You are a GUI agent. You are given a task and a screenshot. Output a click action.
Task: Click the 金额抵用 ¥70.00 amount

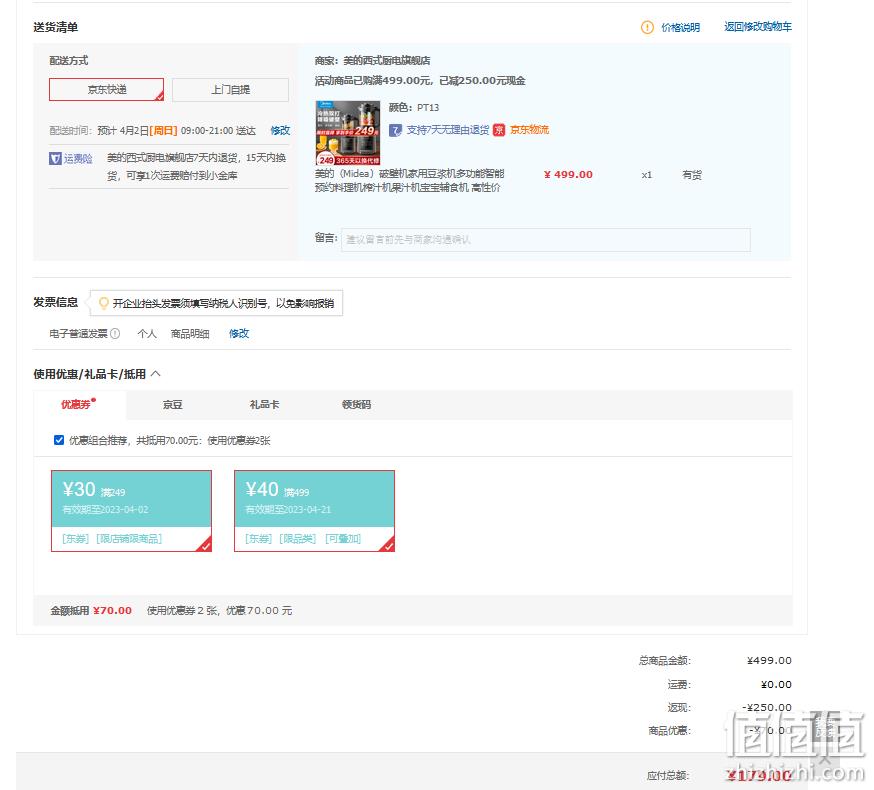pos(112,610)
